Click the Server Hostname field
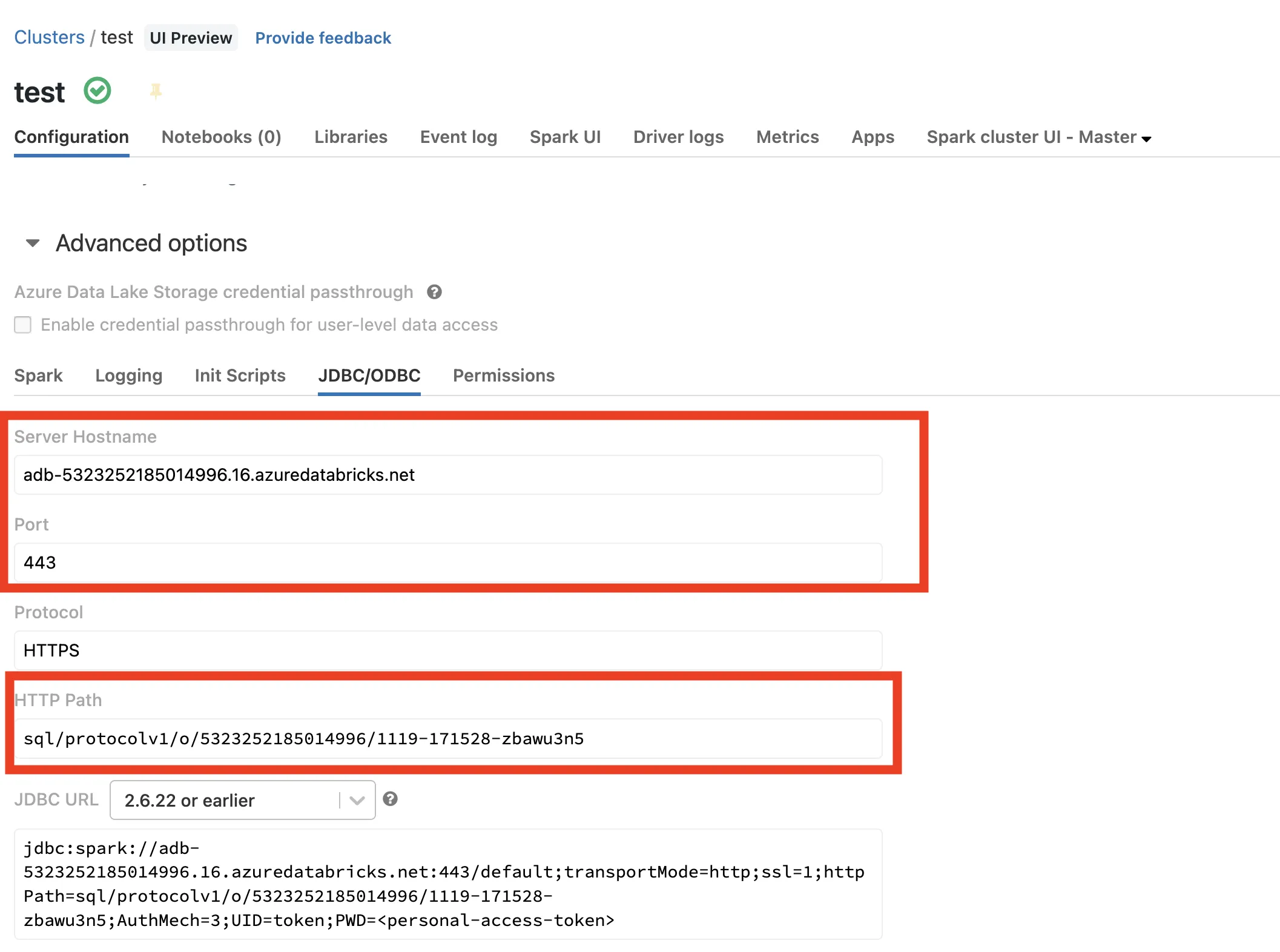This screenshot has height=952, width=1280. (x=448, y=475)
